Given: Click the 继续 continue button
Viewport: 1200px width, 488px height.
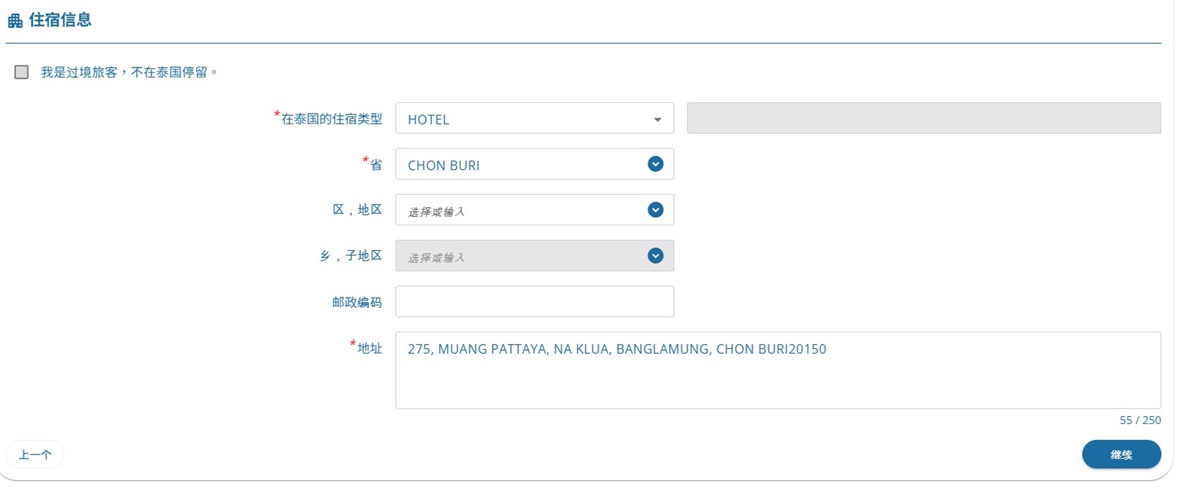Looking at the screenshot, I should (x=1121, y=454).
